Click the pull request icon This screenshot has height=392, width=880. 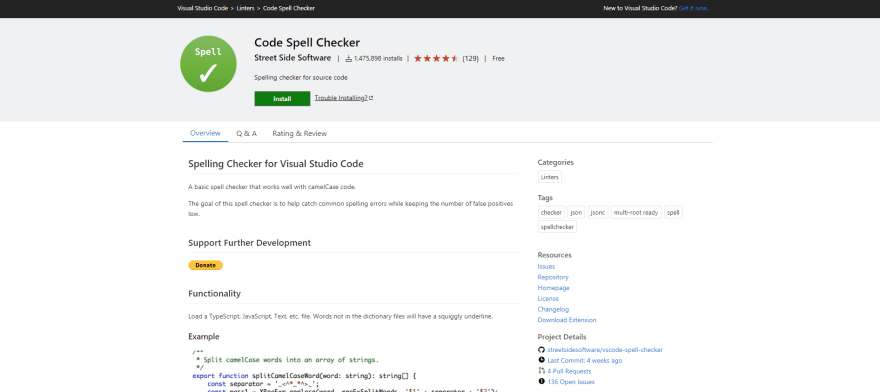(x=541, y=371)
